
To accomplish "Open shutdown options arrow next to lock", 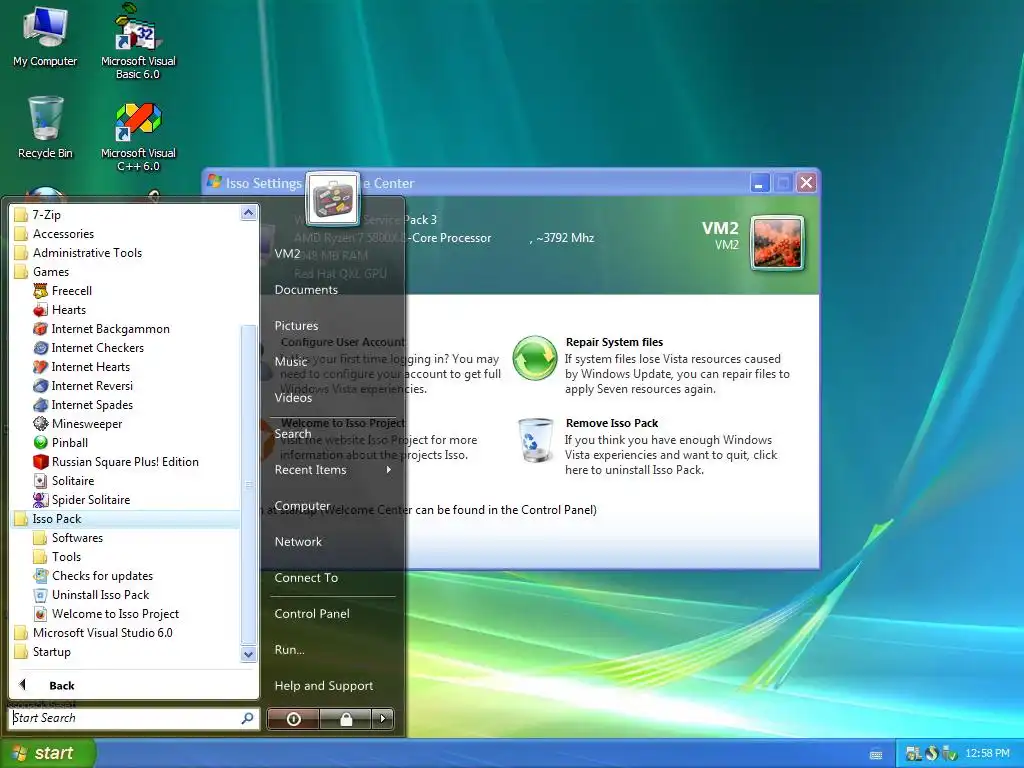I will pyautogui.click(x=383, y=718).
